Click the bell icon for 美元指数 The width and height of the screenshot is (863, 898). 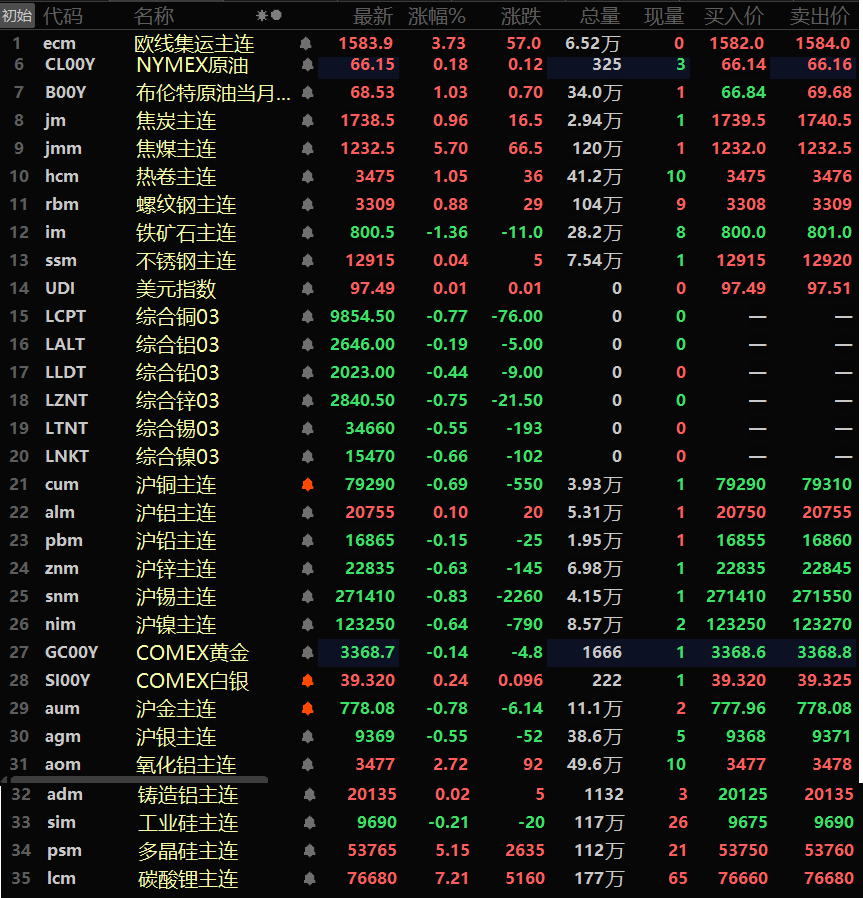307,289
